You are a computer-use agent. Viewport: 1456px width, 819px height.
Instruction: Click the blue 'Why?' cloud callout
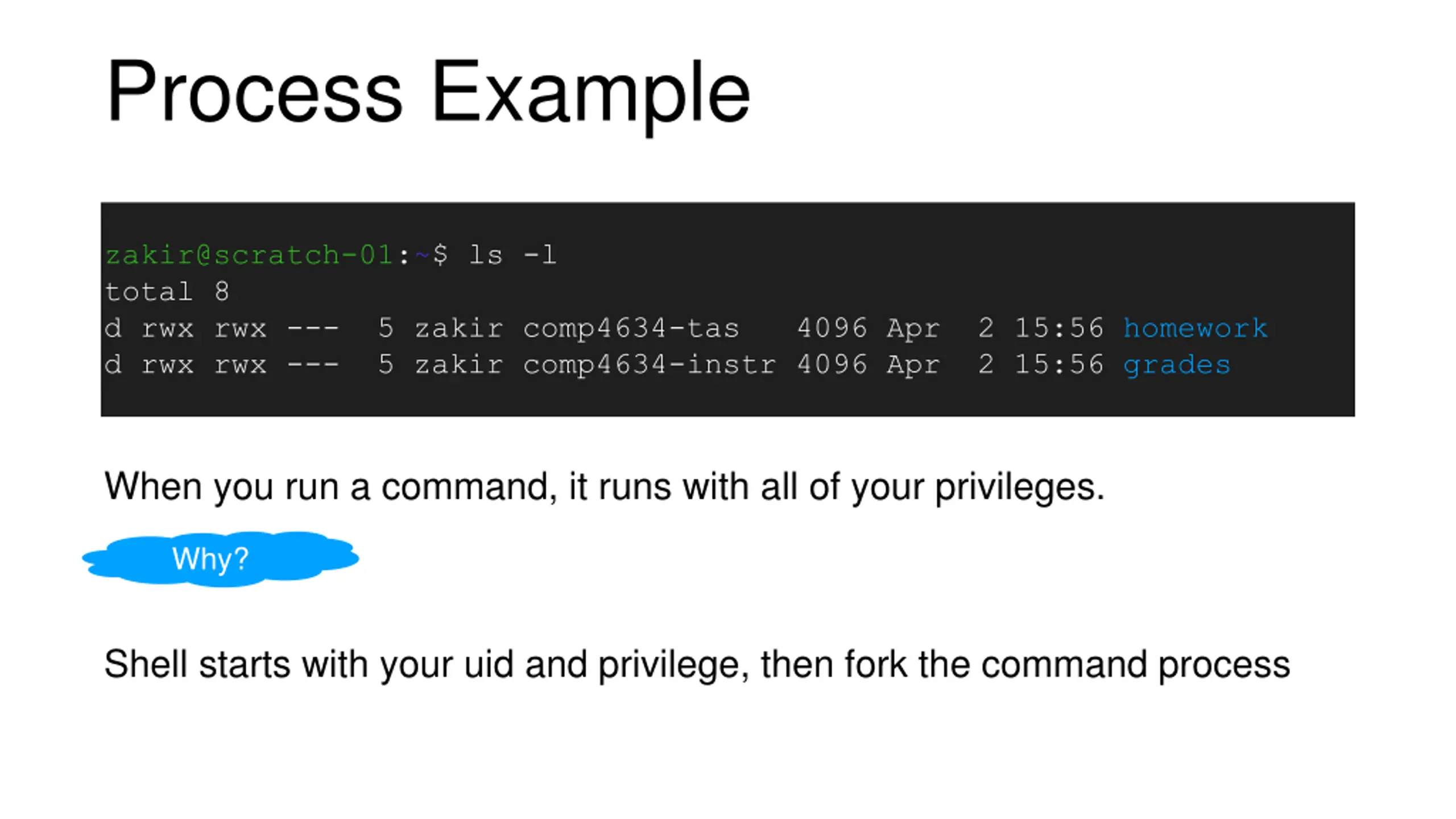click(x=221, y=559)
